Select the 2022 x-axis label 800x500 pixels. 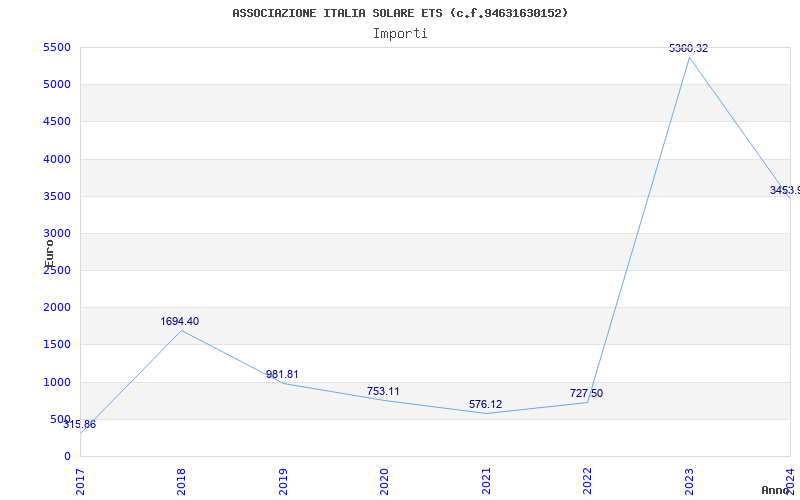tap(587, 481)
